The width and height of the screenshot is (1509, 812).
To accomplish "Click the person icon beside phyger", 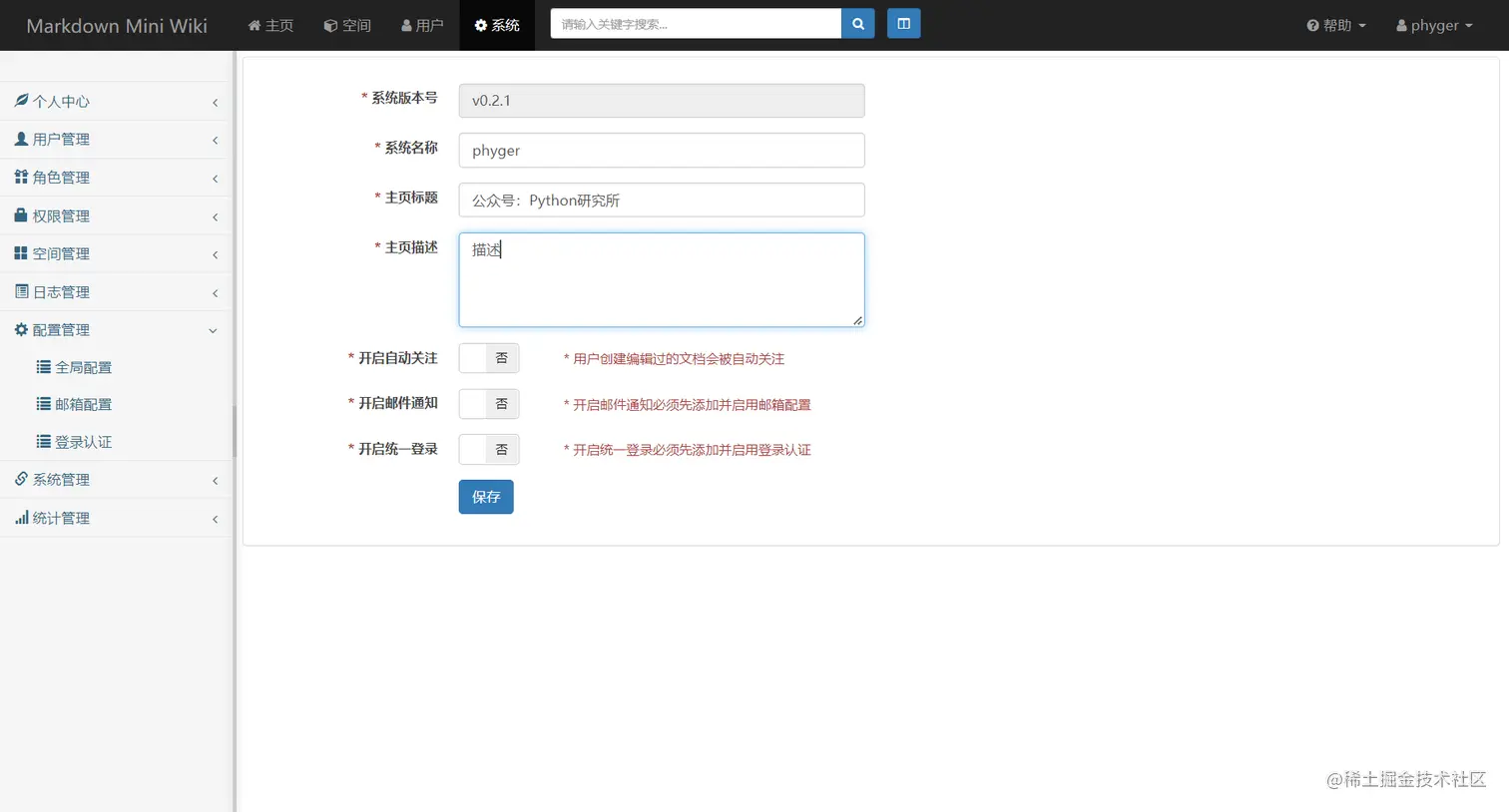I will click(1401, 26).
